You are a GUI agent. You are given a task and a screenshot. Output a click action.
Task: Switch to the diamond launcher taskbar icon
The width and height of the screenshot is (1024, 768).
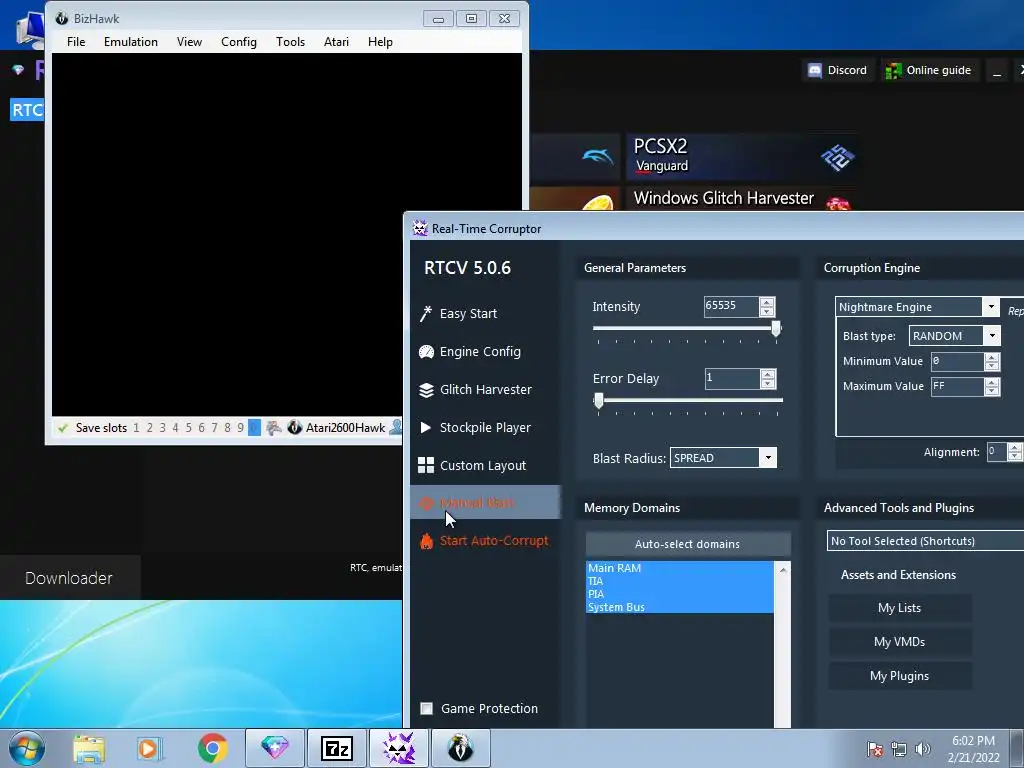click(x=274, y=748)
